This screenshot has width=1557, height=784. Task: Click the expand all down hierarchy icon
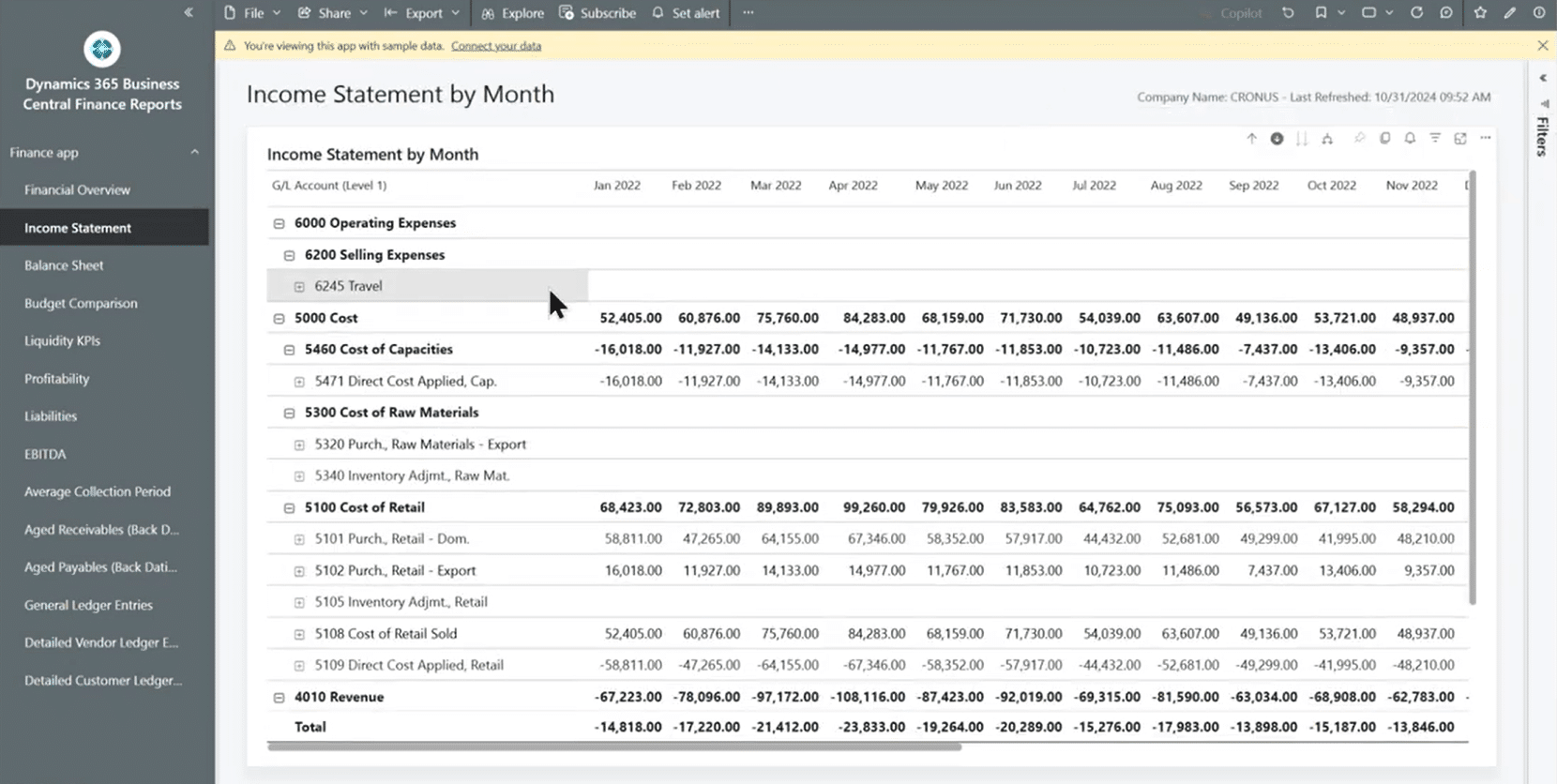(x=1327, y=139)
